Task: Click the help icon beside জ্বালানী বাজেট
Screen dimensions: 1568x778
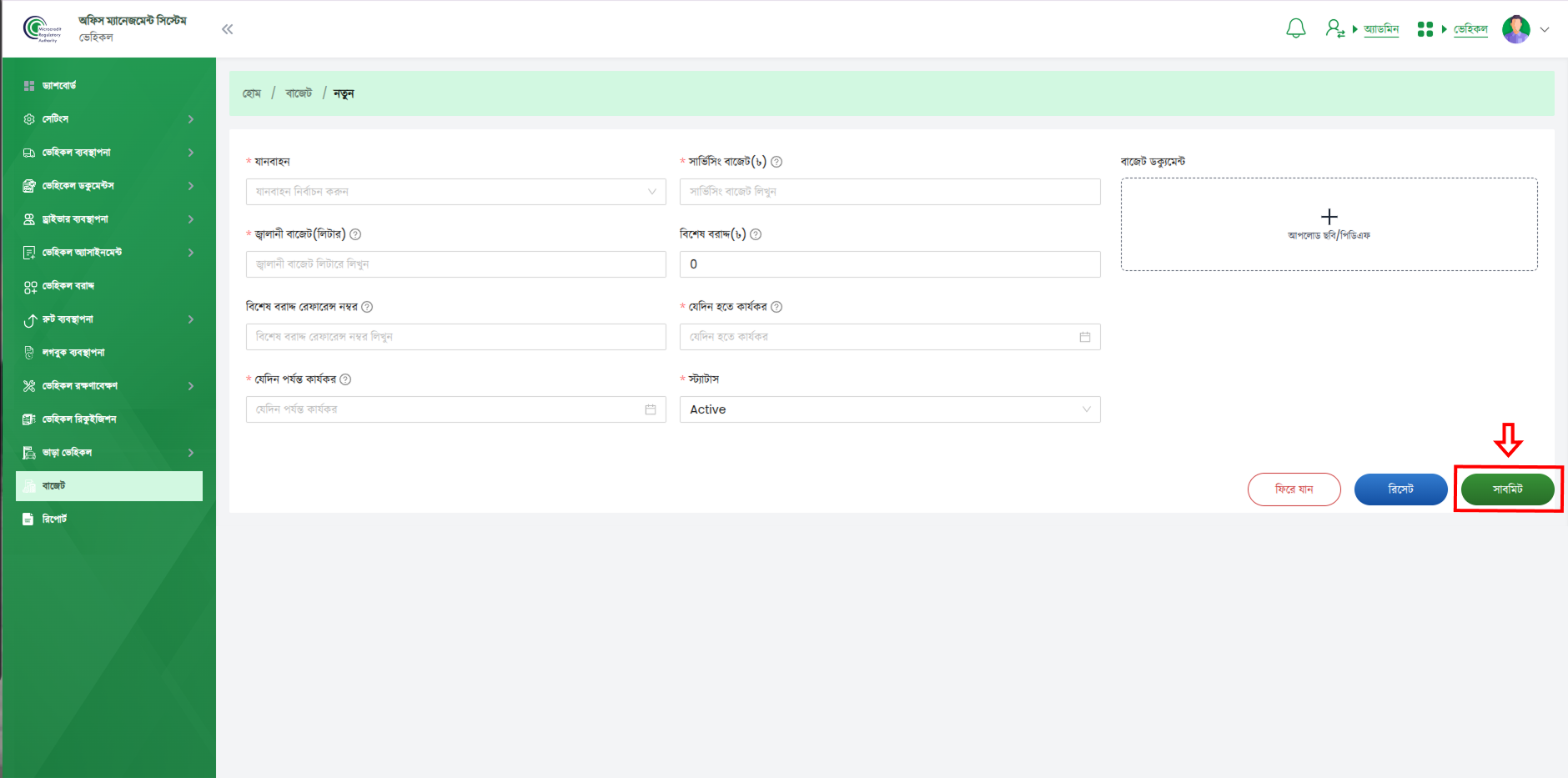Action: tap(355, 234)
